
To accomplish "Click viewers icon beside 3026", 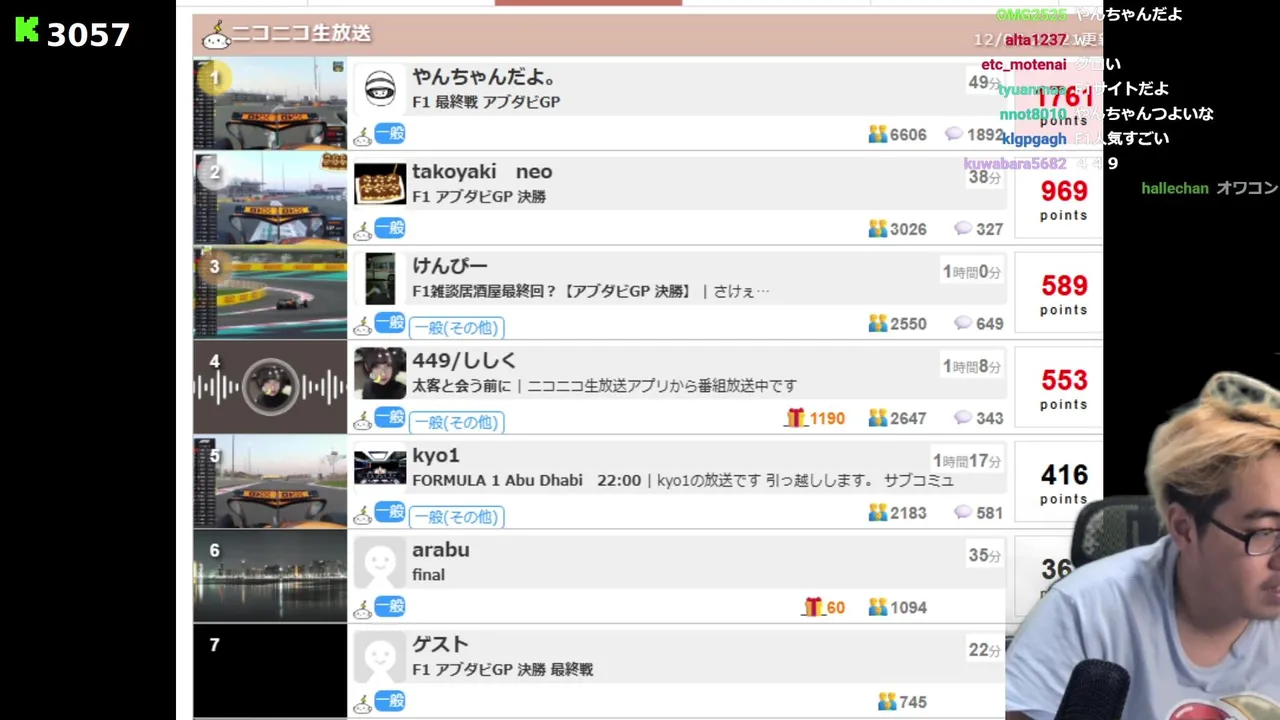I will click(878, 229).
